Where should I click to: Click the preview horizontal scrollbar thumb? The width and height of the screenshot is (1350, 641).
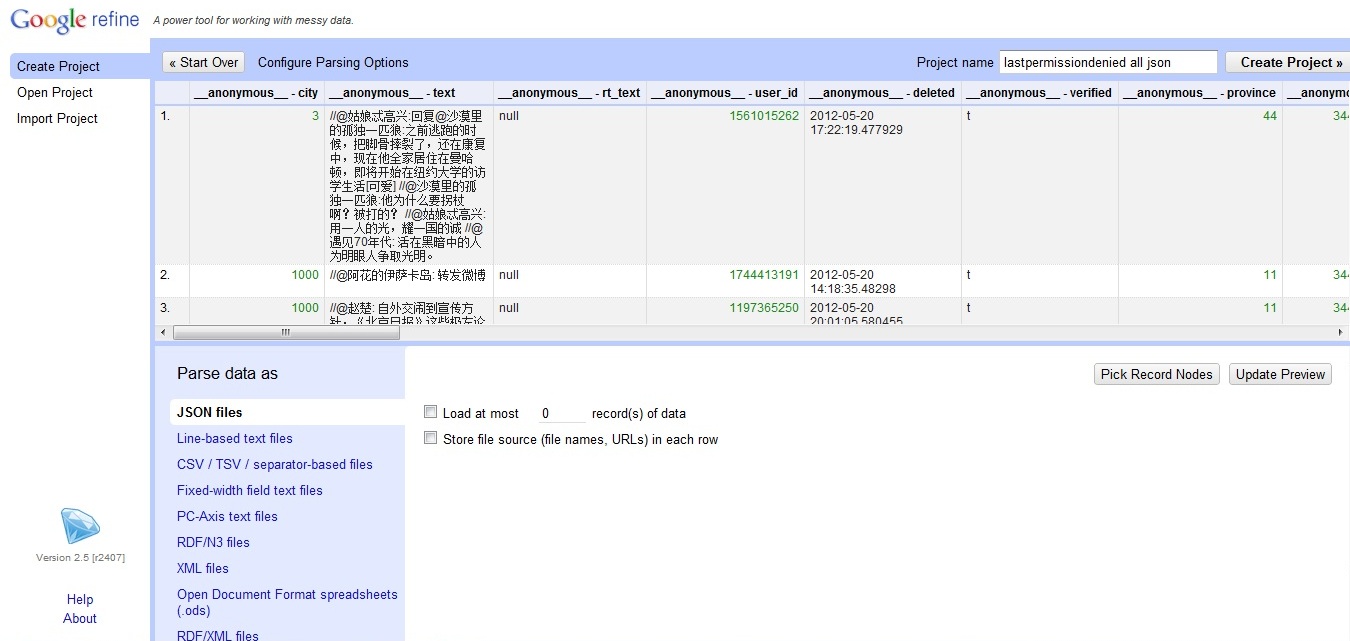click(x=285, y=332)
